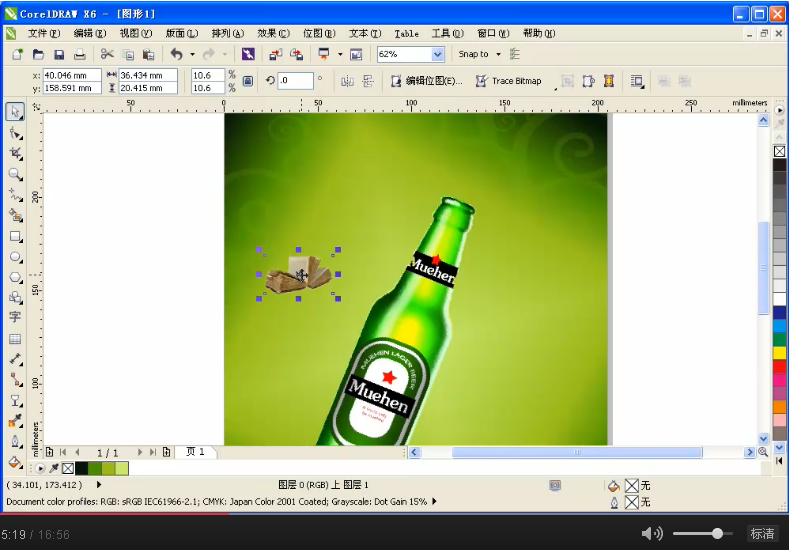This screenshot has height=550, width=789.
Task: Click the 标清 quality button
Action: pyautogui.click(x=762, y=533)
